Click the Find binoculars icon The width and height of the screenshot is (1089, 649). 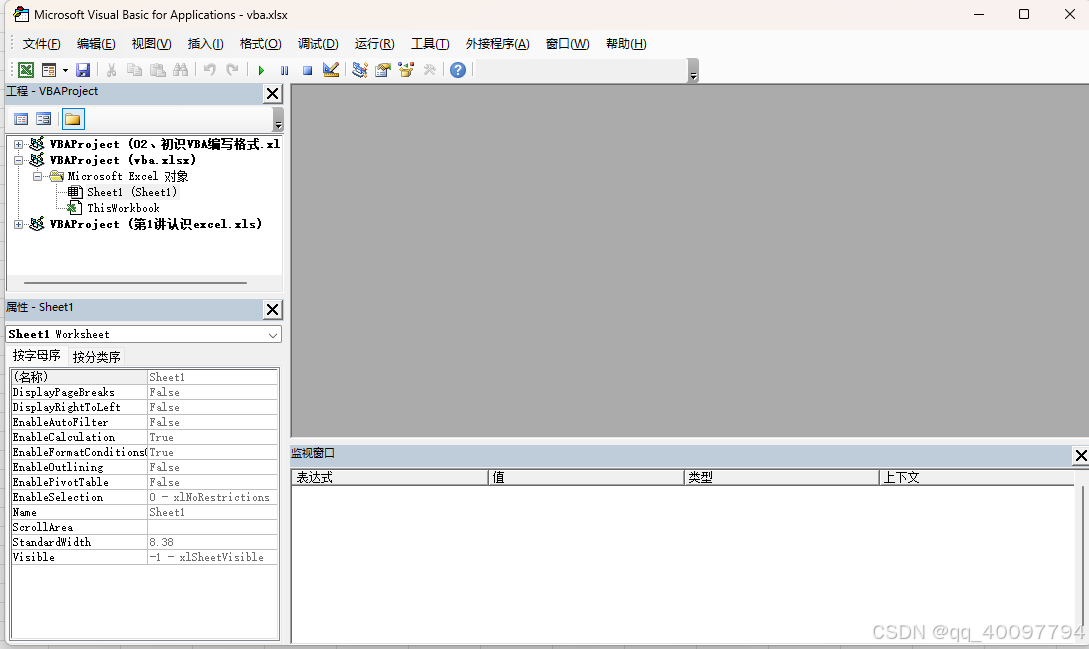click(181, 69)
